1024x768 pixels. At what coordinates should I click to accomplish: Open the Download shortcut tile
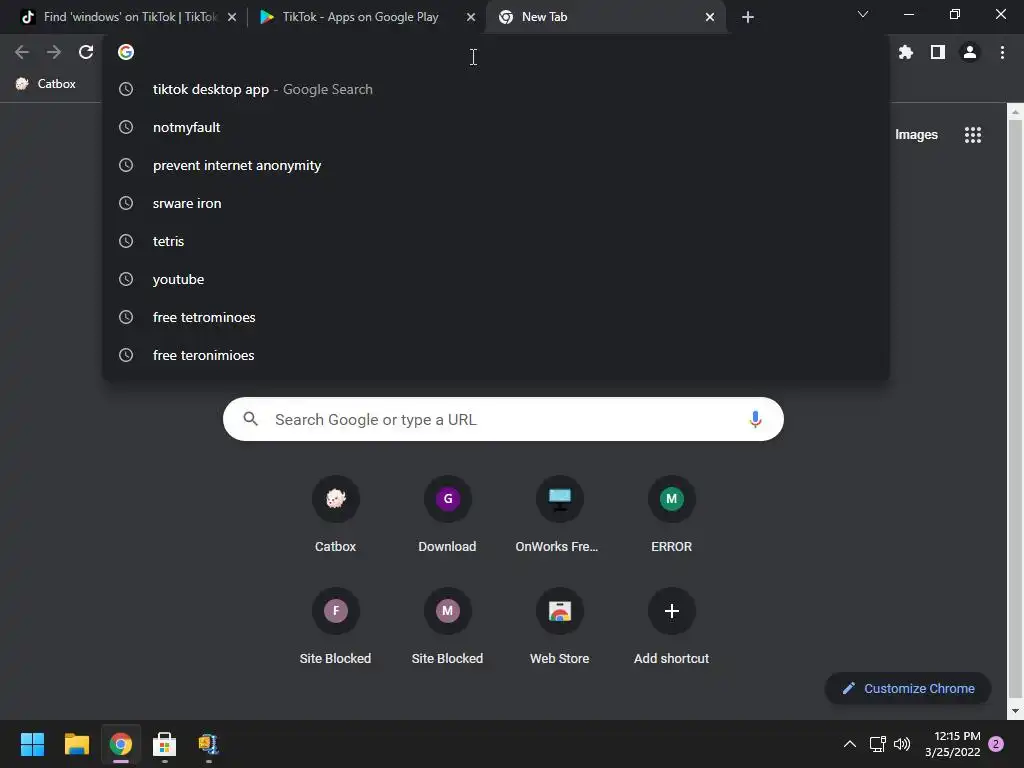click(x=447, y=515)
